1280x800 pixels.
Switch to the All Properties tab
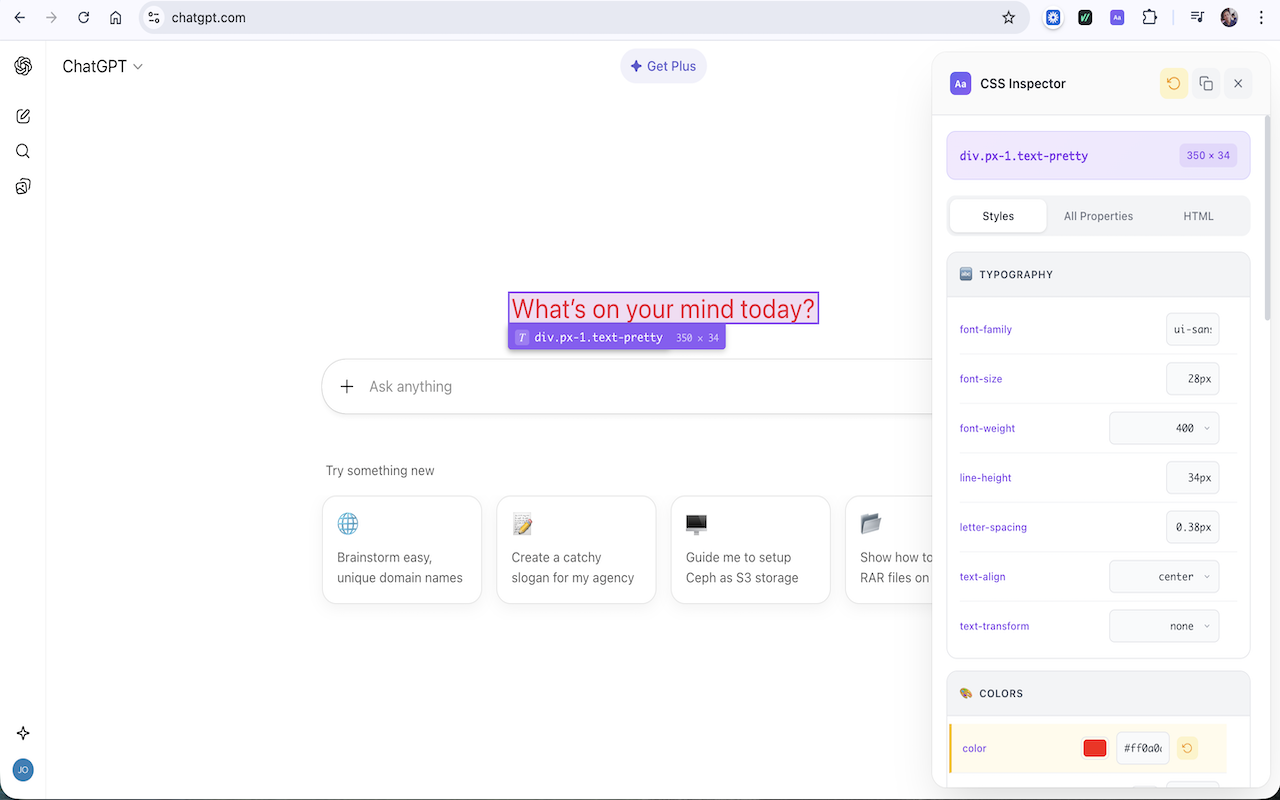pyautogui.click(x=1098, y=216)
